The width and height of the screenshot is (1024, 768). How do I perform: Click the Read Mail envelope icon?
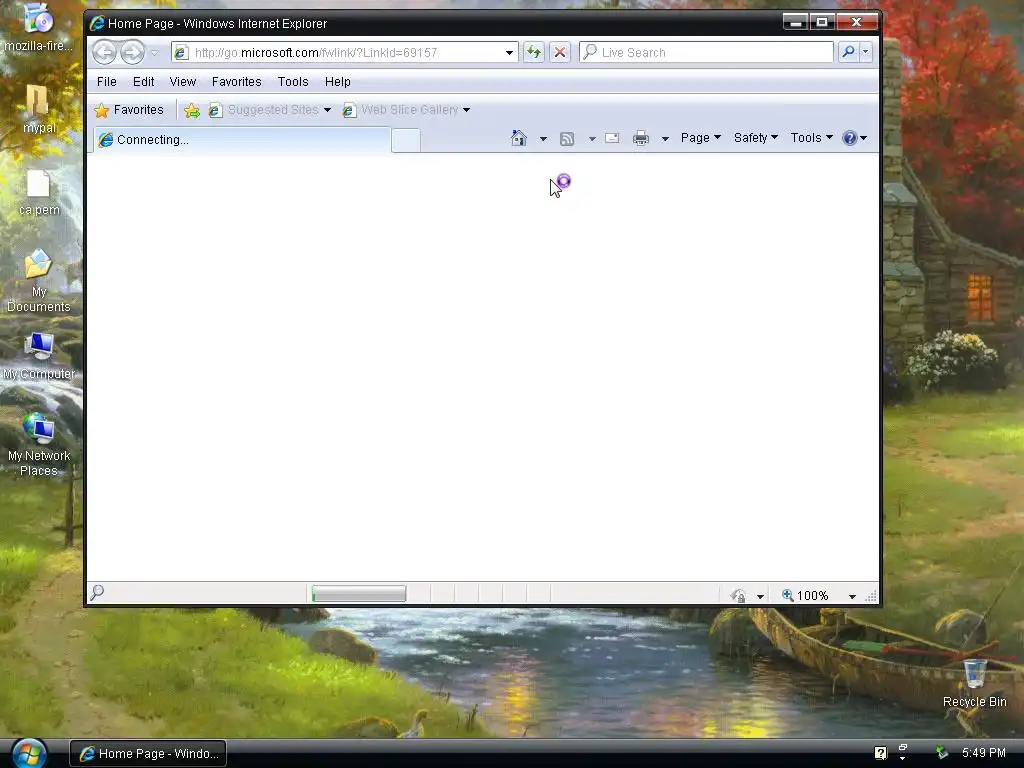pyautogui.click(x=612, y=138)
